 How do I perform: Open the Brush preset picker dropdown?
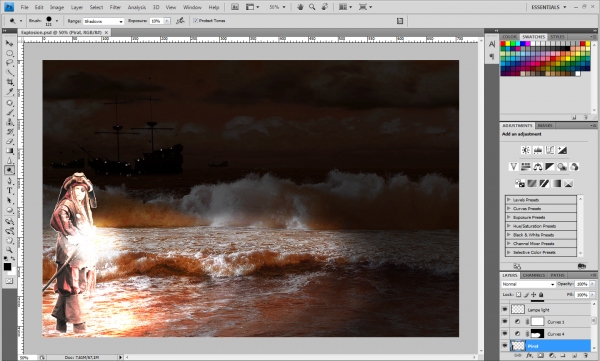click(57, 21)
